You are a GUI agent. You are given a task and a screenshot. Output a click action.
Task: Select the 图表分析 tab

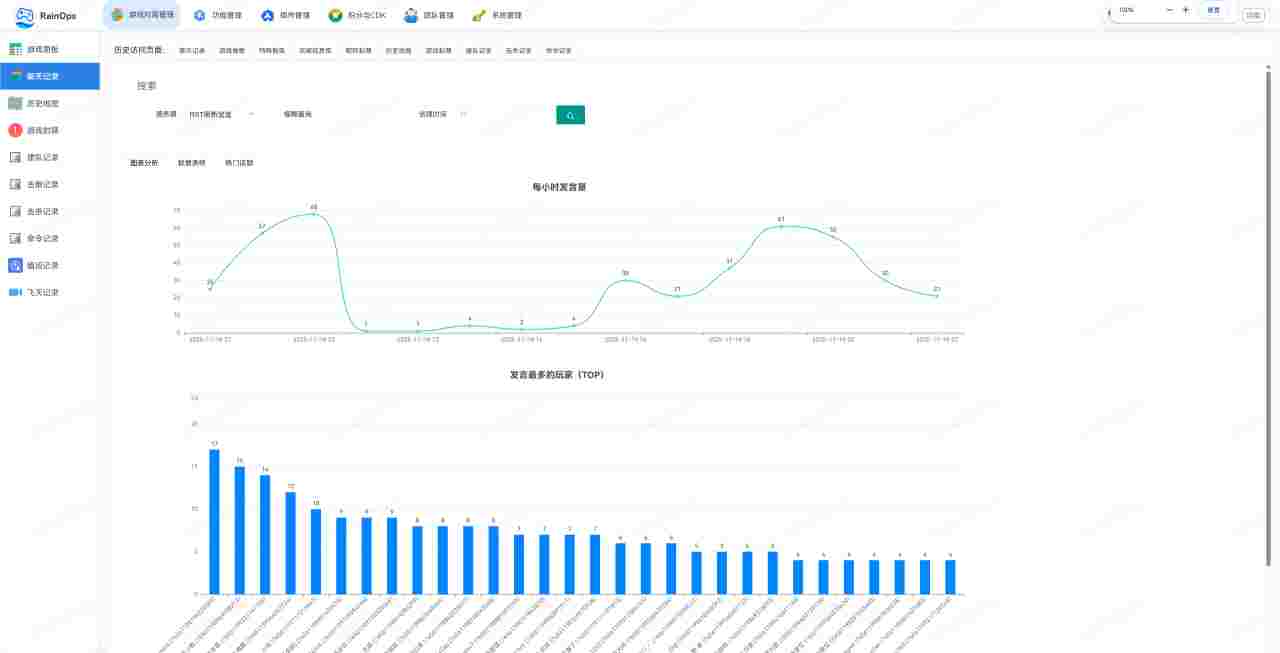point(144,162)
